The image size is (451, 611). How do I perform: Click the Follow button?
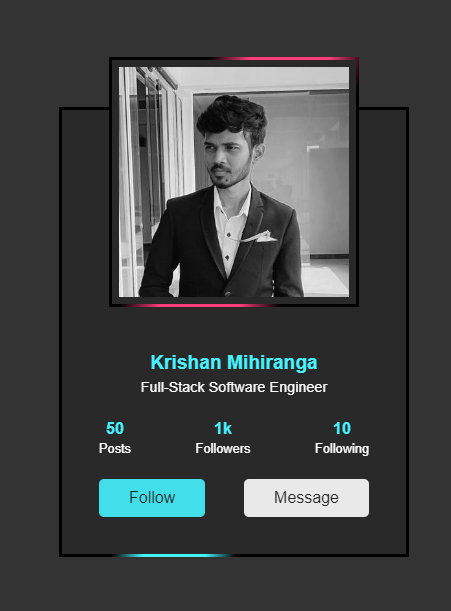click(152, 498)
